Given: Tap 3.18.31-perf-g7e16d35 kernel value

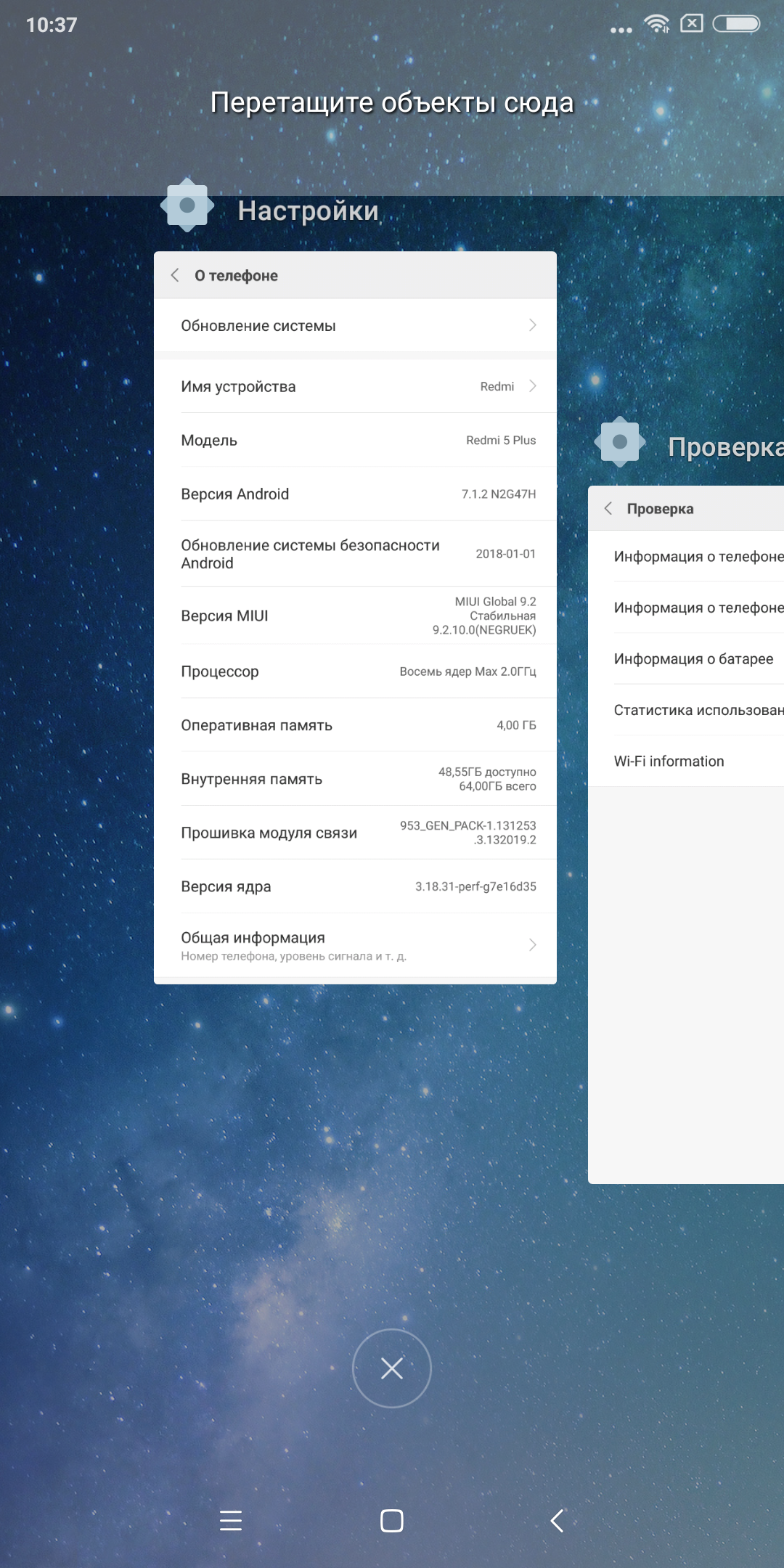Looking at the screenshot, I should click(475, 886).
